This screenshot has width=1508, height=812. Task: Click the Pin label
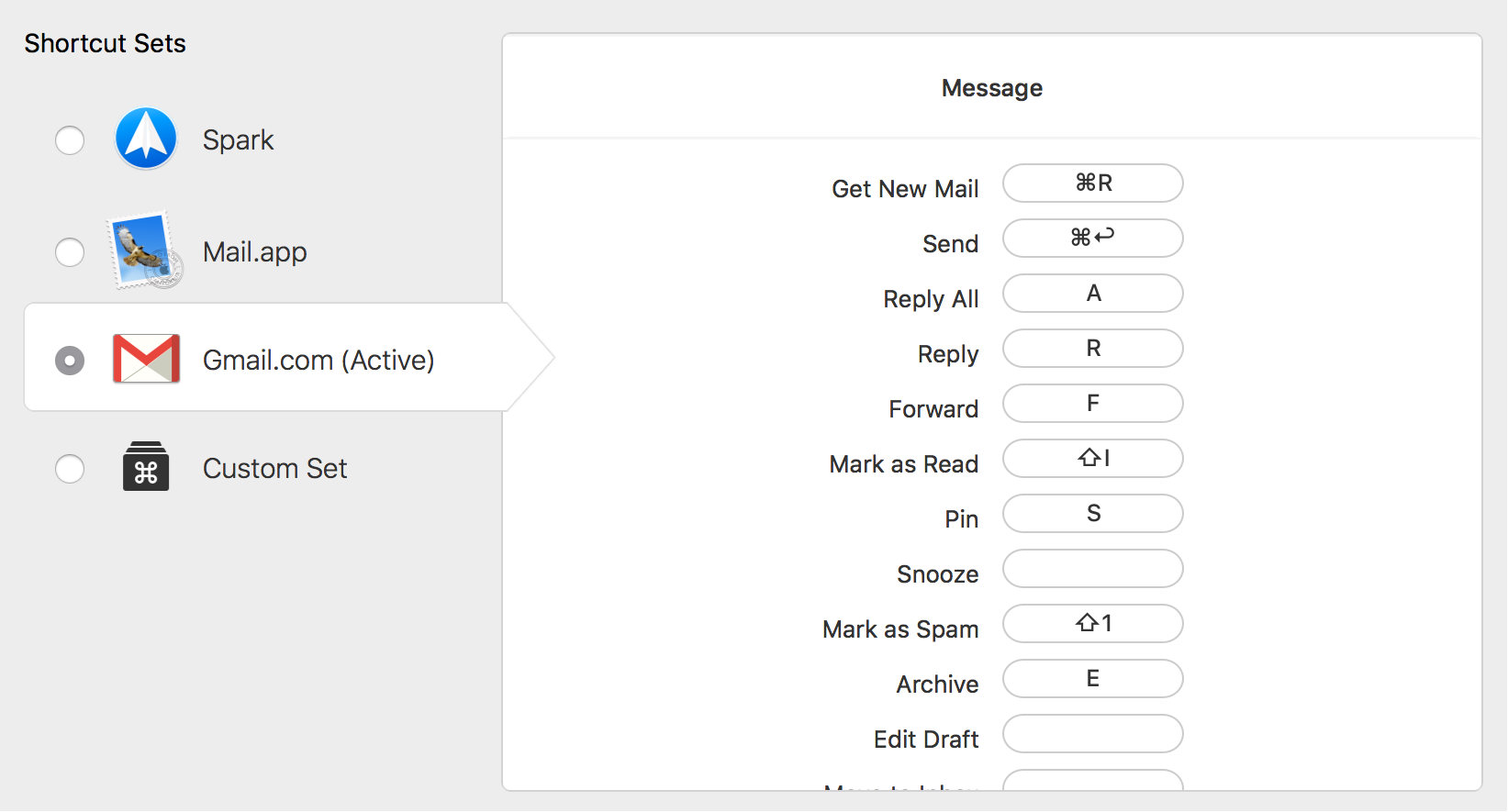962,519
